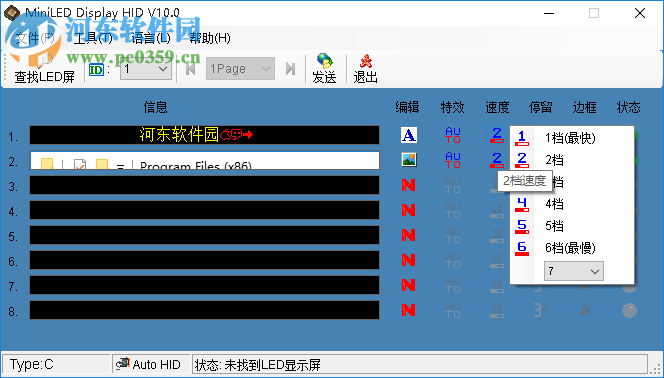Click the 边框 column header
The width and height of the screenshot is (664, 378).
pos(585,108)
